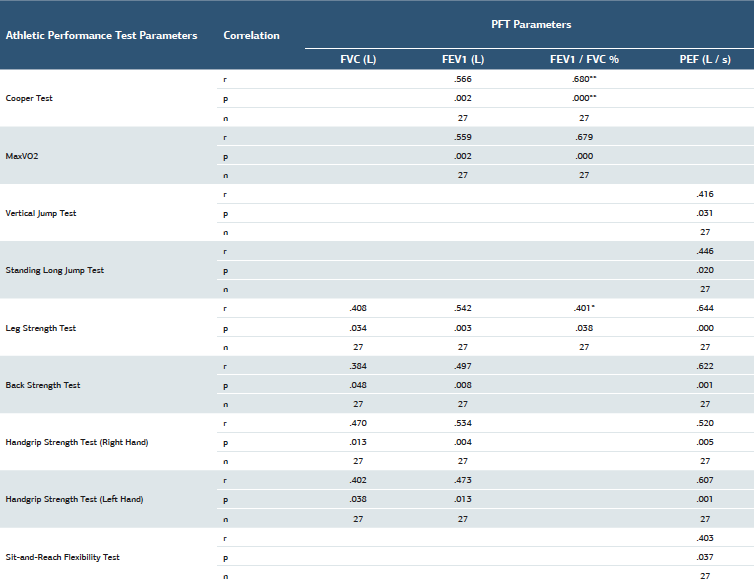
Task: Click the Right Hand grip p-value ".005"
Action: pyautogui.click(x=705, y=442)
